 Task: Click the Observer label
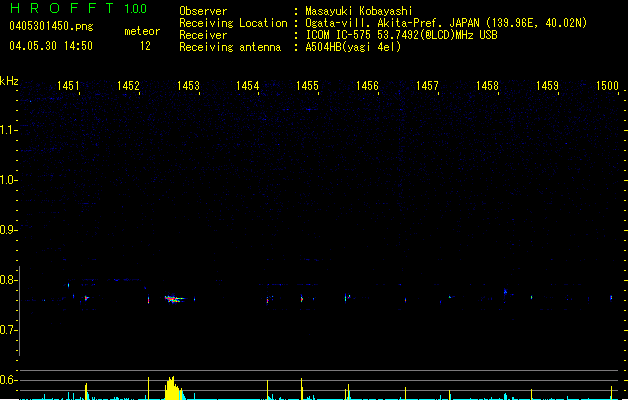click(x=203, y=11)
